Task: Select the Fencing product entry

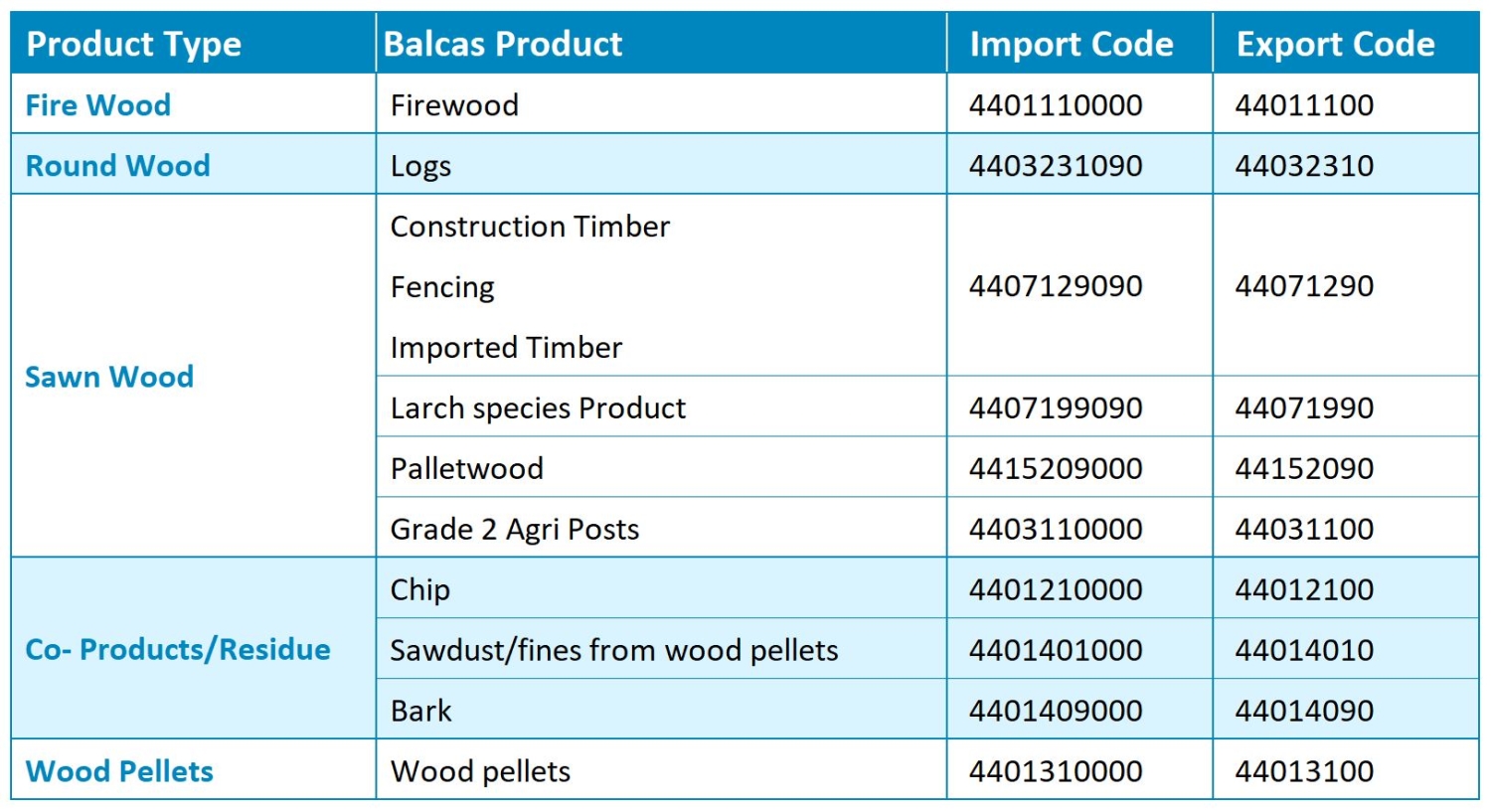Action: point(442,287)
